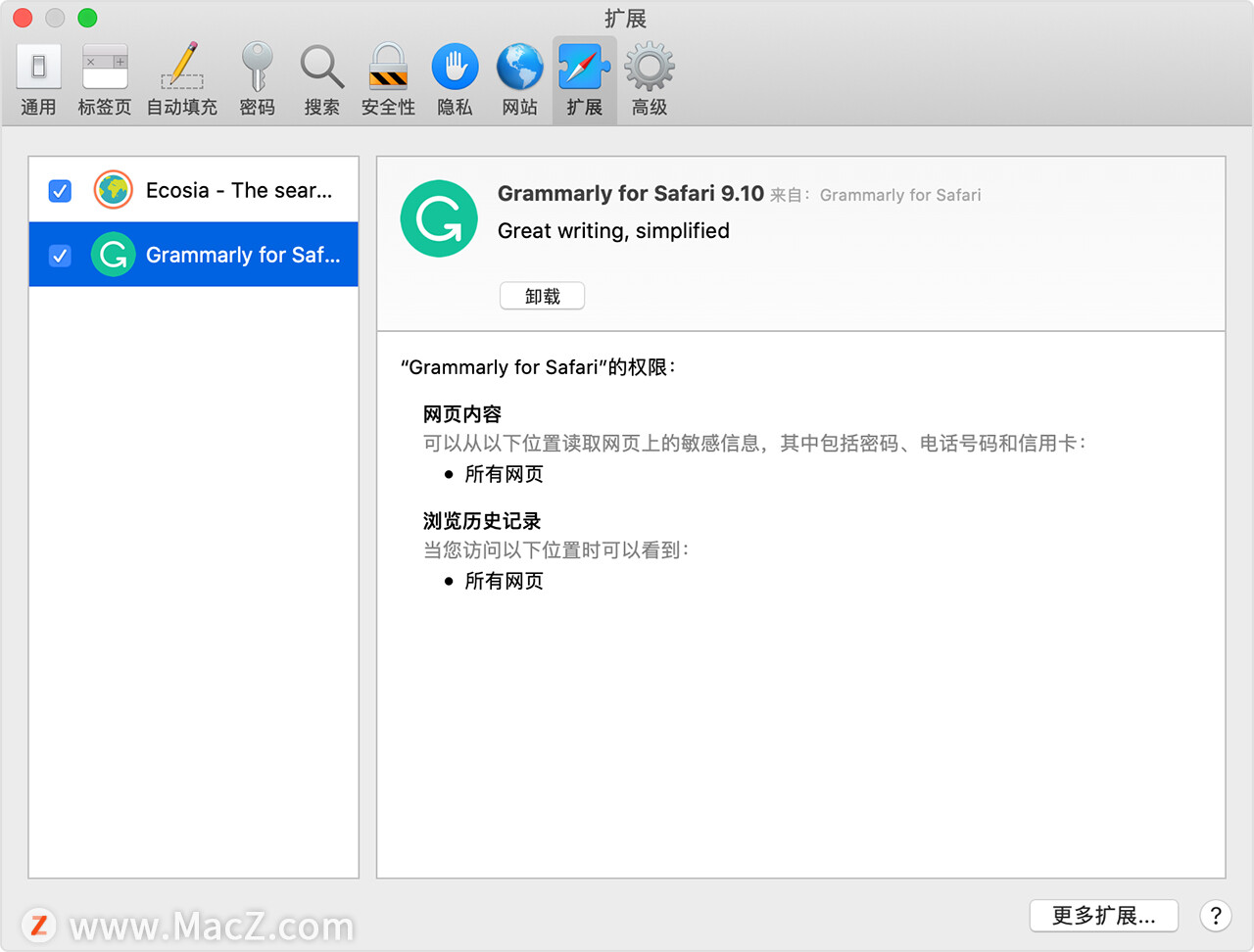1254x952 pixels.
Task: Click 所有网页 under 网页内容
Action: 504,474
